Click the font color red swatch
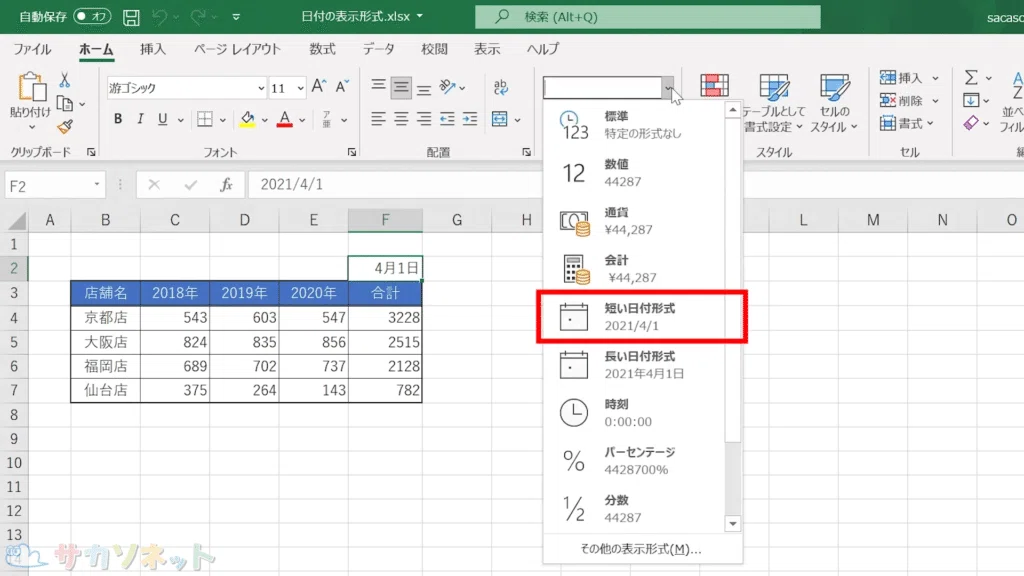Viewport: 1024px width, 576px height. point(285,119)
